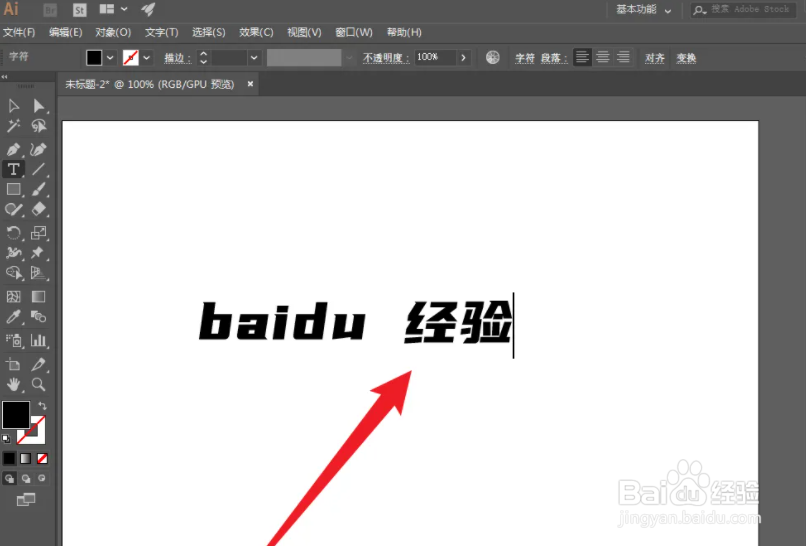Apply None mode button
806x546 pixels.
pos(42,458)
